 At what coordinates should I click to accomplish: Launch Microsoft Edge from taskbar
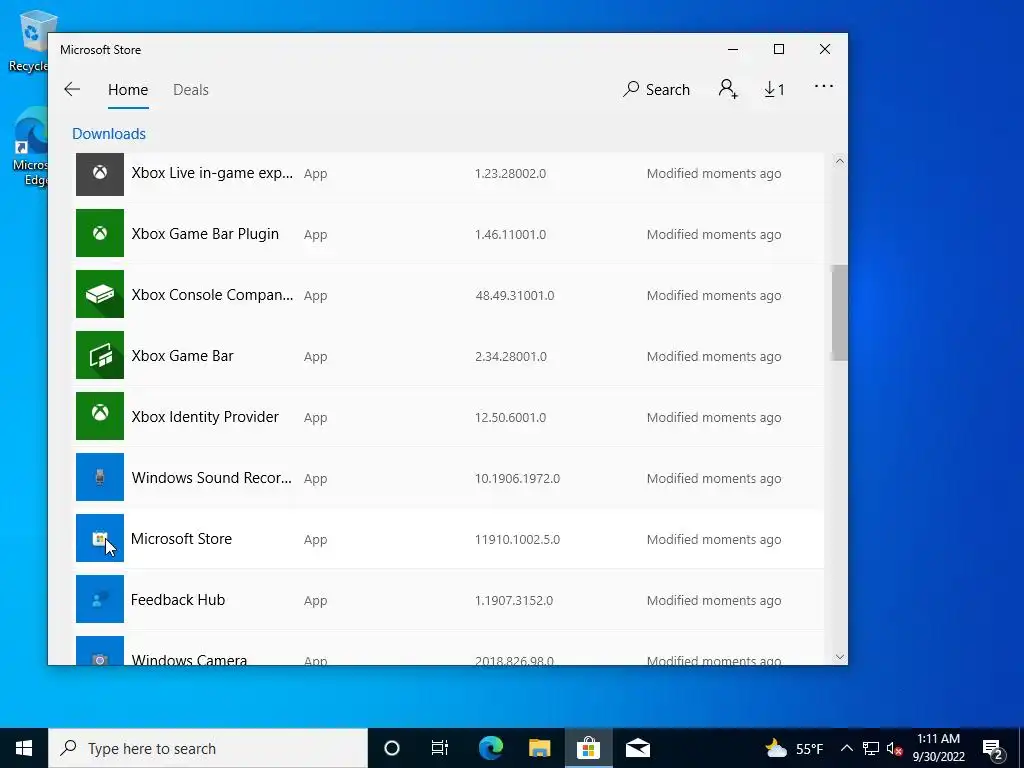coord(490,748)
